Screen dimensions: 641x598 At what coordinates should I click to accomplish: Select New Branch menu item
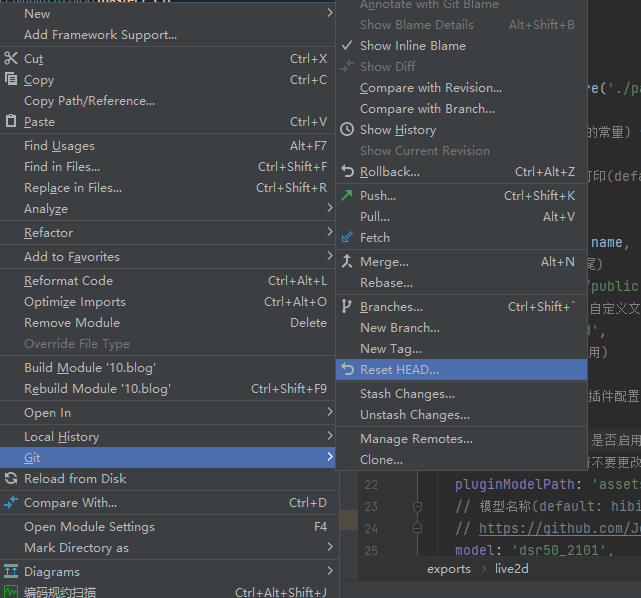[x=462, y=328]
